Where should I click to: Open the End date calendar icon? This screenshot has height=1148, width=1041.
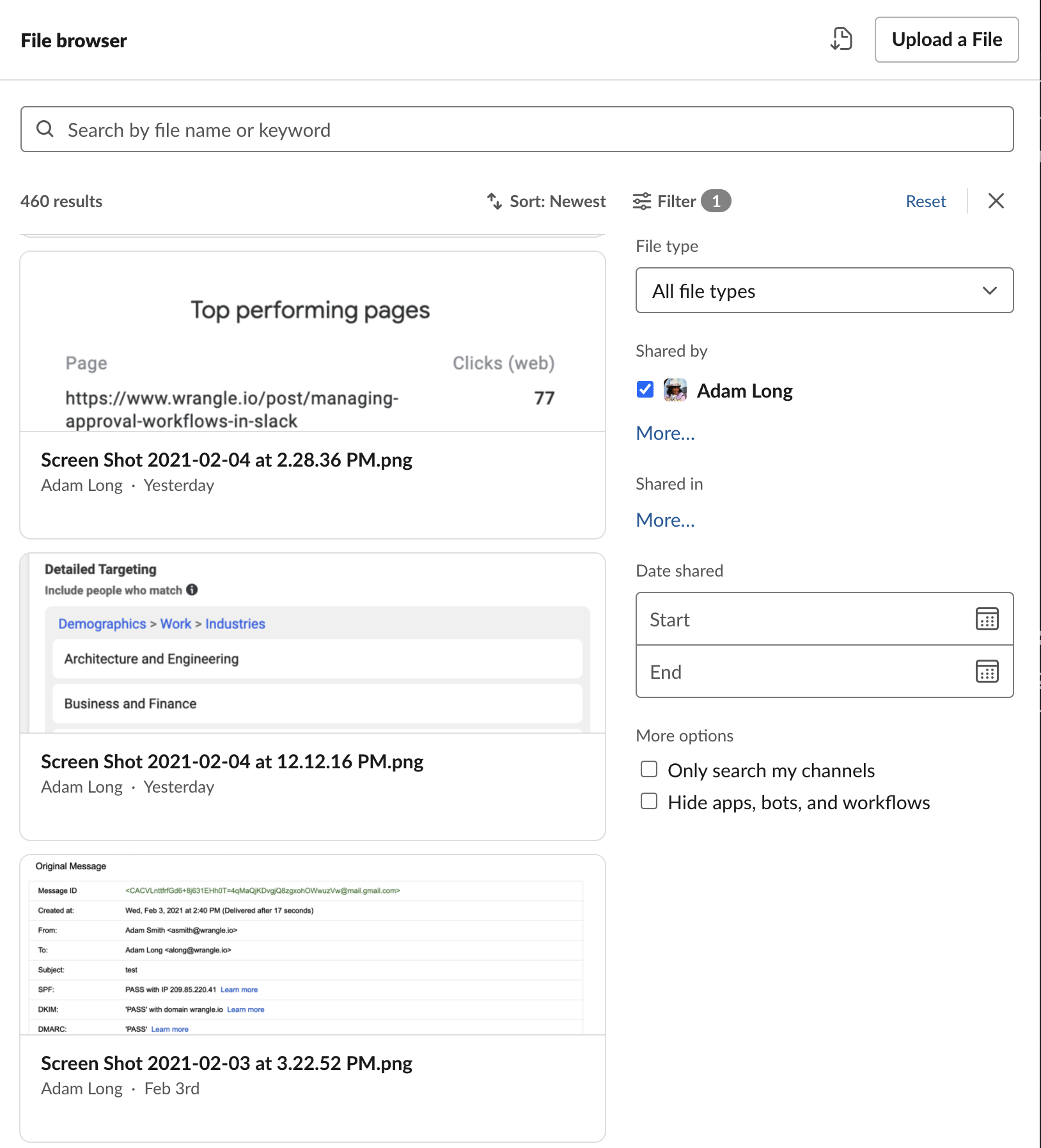coord(987,671)
